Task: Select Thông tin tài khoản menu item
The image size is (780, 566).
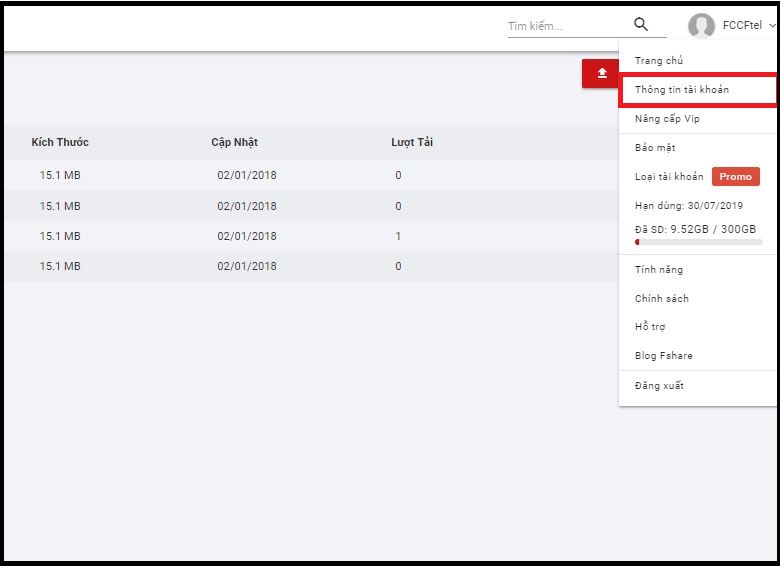Action: [682, 90]
